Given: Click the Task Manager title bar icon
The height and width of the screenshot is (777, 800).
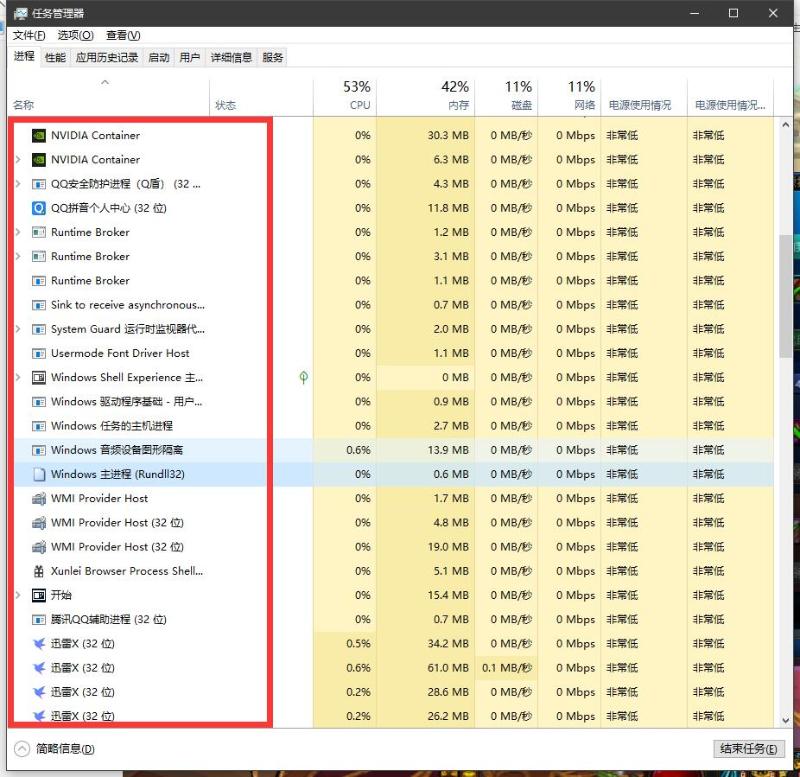Looking at the screenshot, I should pyautogui.click(x=20, y=13).
